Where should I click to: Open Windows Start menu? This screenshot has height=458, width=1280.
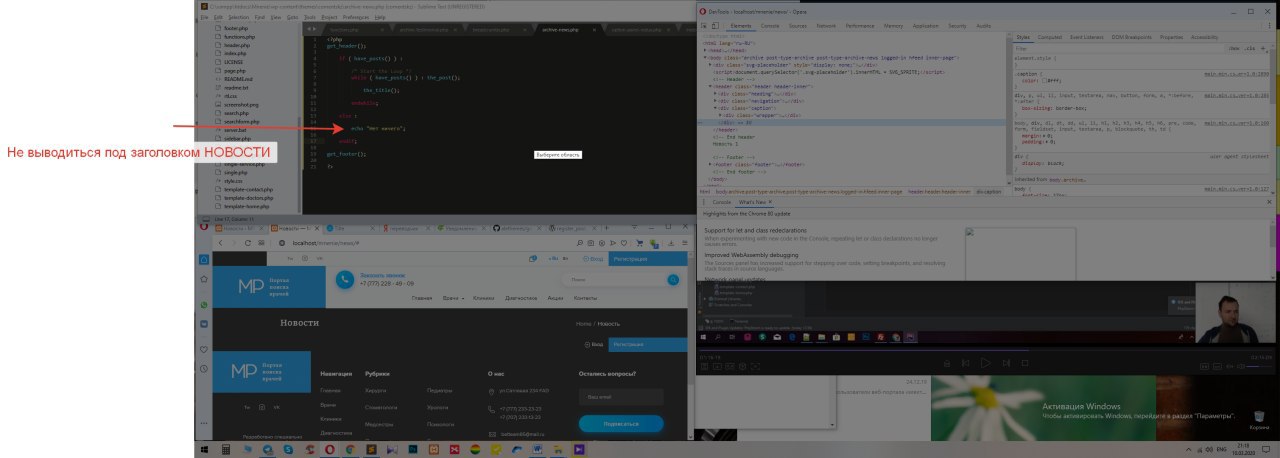pos(204,450)
